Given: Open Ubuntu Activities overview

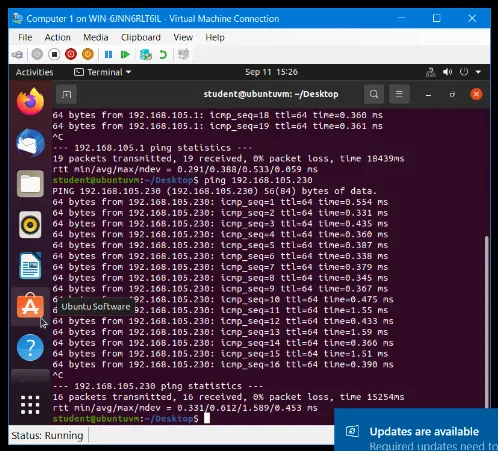Looking at the screenshot, I should tap(34, 72).
